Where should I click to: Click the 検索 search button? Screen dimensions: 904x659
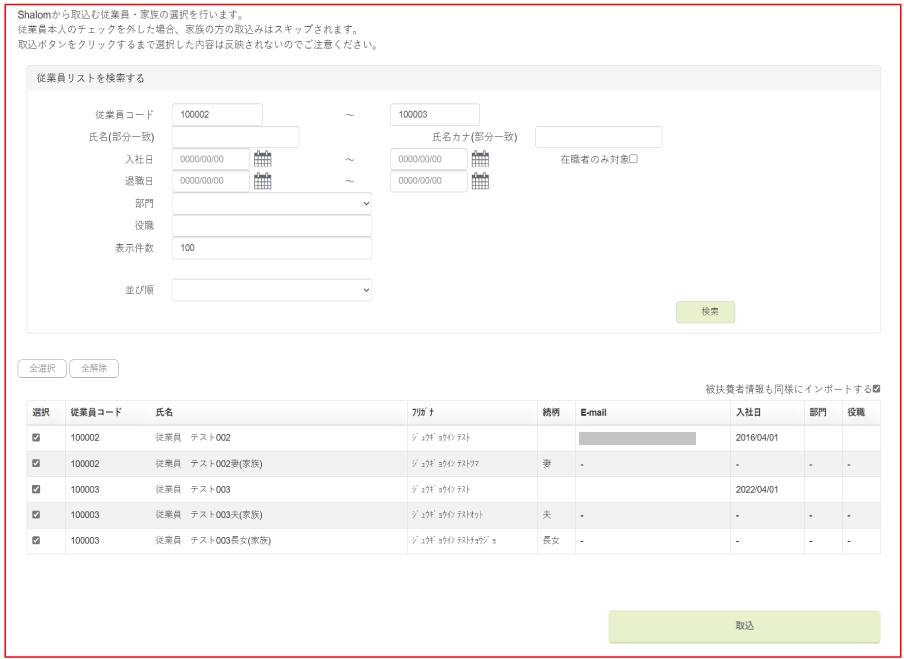point(705,312)
